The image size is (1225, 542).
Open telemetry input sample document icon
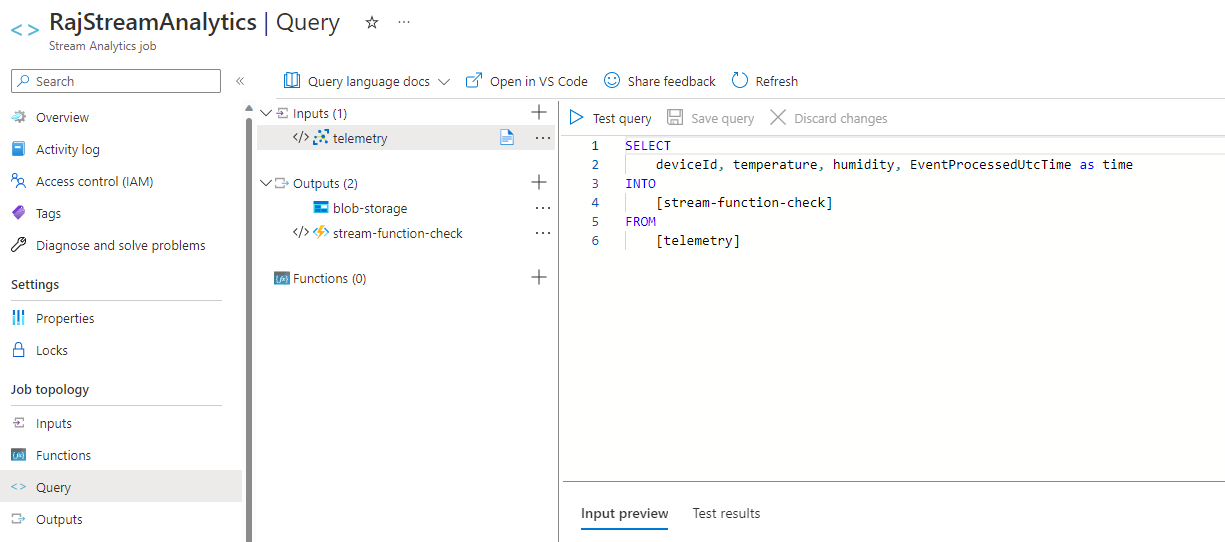pos(507,138)
